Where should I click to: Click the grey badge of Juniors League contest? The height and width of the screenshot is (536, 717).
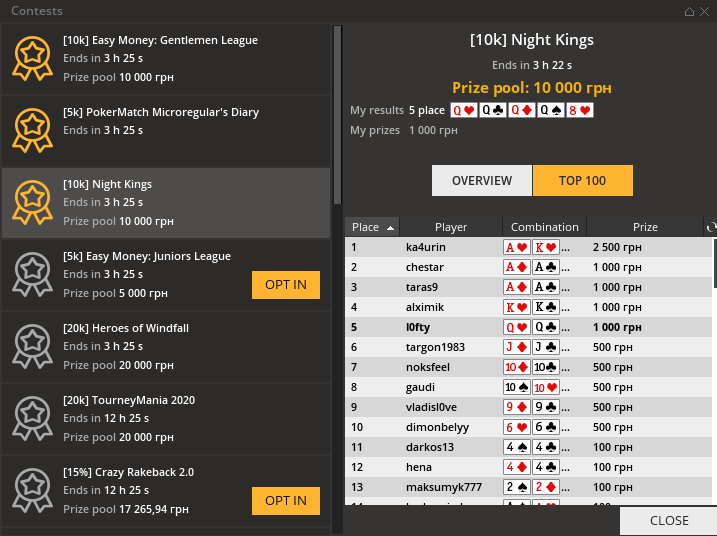[x=32, y=274]
